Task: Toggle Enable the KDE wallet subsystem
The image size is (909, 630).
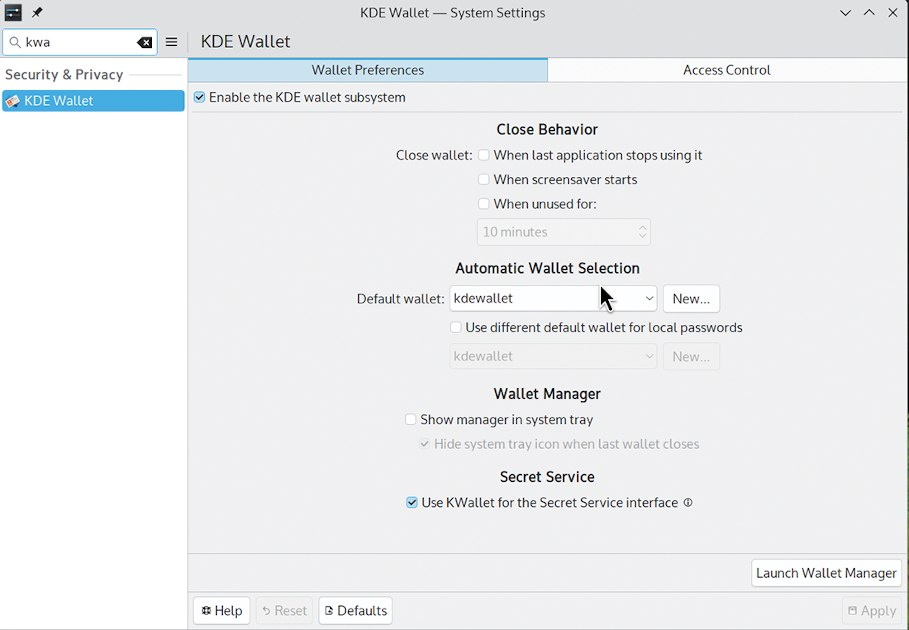Action: 199,97
